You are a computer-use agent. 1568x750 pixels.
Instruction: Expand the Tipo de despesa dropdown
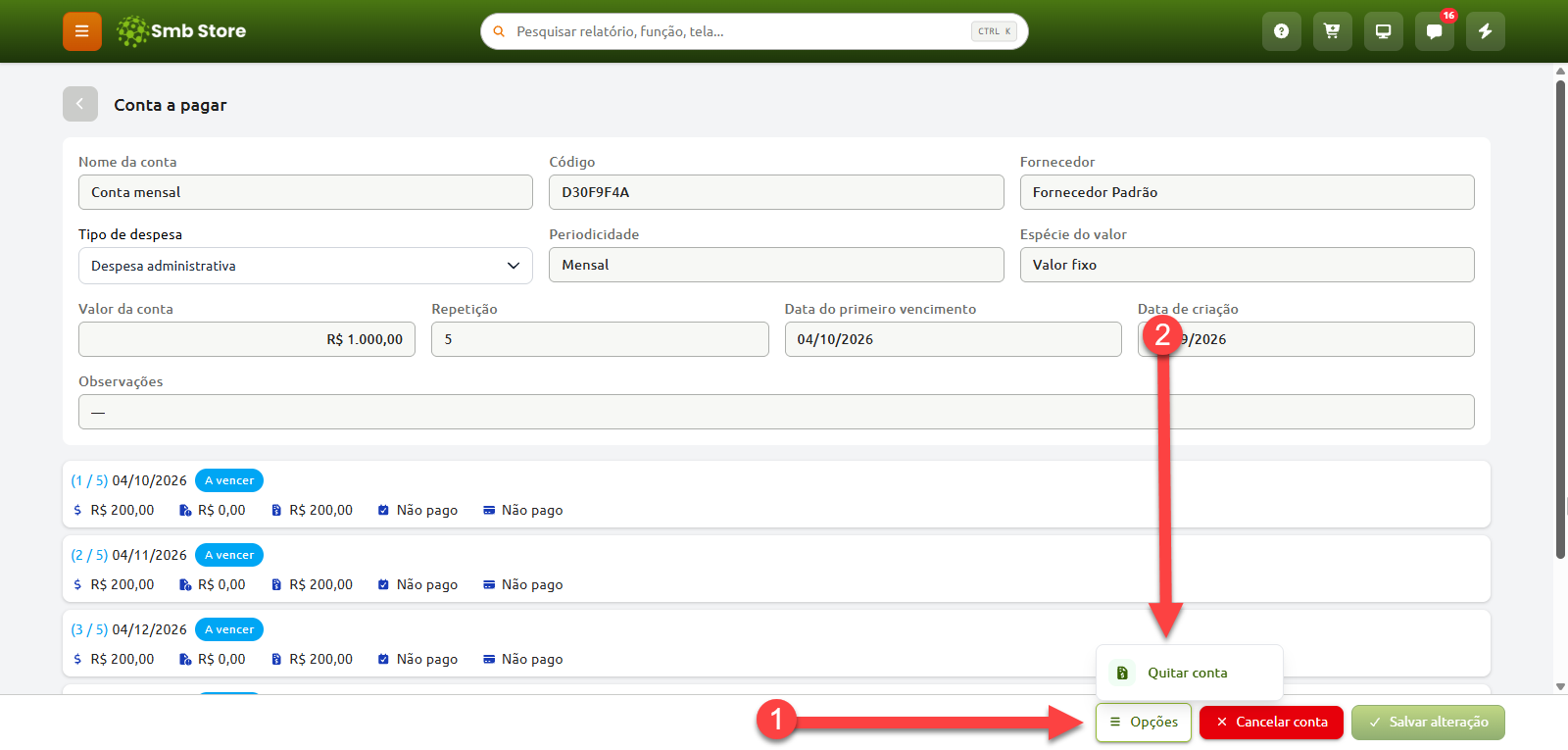click(306, 266)
